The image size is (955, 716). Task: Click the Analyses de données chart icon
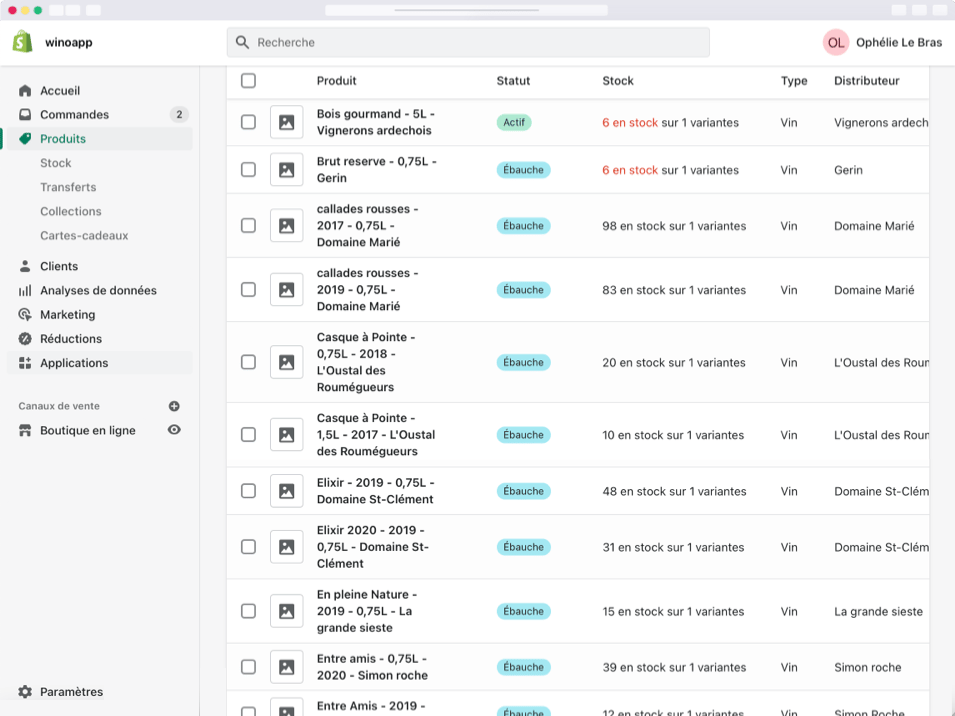pyautogui.click(x=25, y=290)
